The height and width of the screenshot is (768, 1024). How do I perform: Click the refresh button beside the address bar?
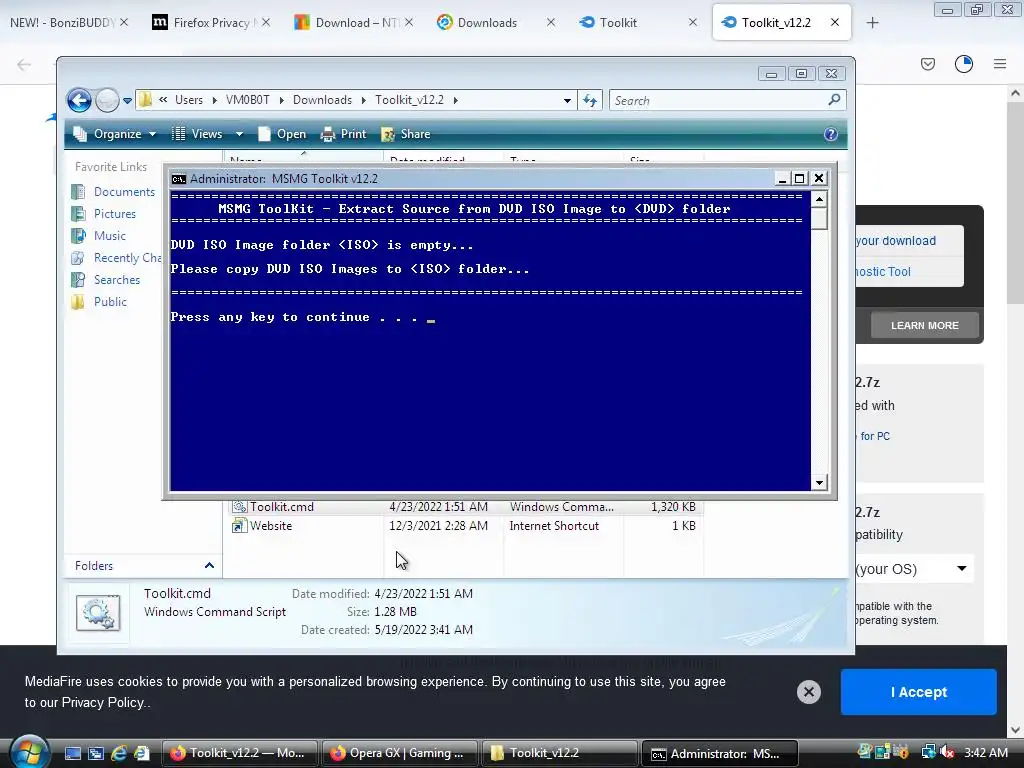point(590,101)
